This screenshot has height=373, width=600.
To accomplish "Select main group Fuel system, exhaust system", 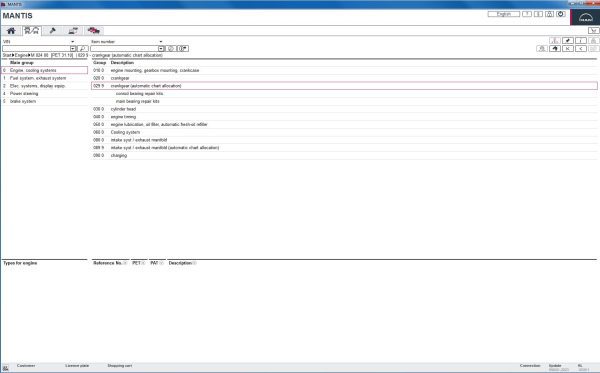I will 44,78.
